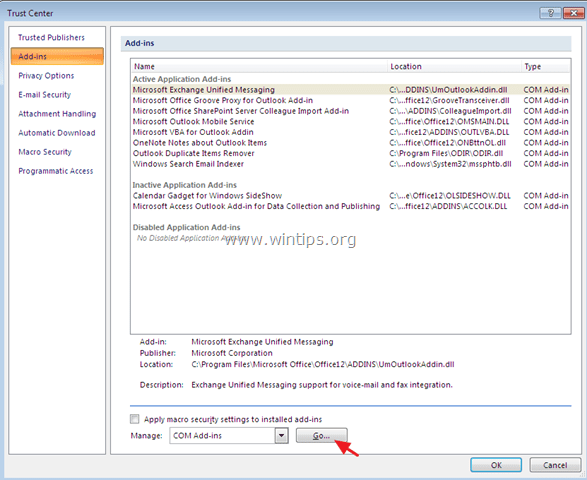The image size is (587, 480).
Task: Click the Disabled Application Add-ins group heading
Action: point(186,227)
